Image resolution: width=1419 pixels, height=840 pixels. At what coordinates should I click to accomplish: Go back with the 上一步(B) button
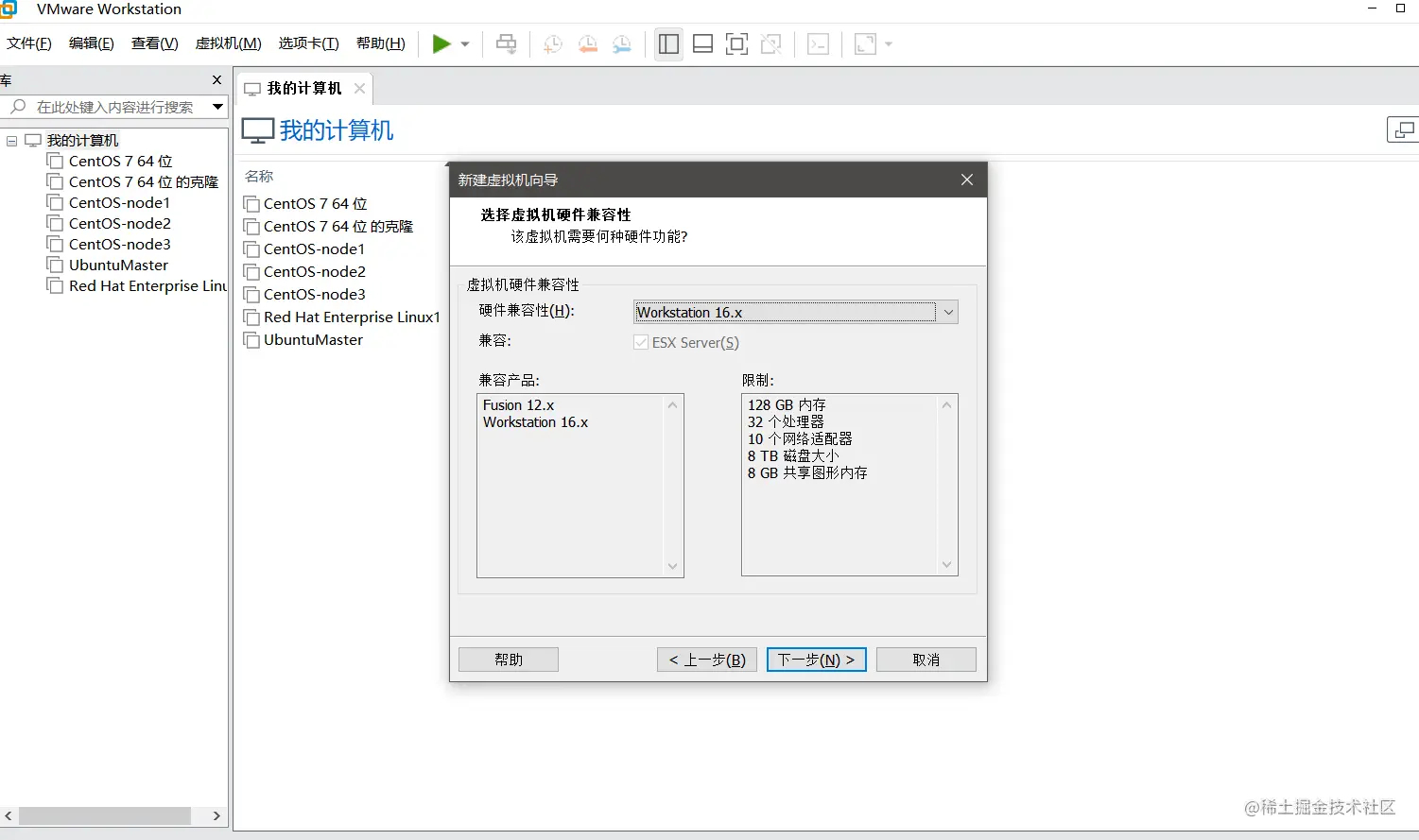[707, 660]
